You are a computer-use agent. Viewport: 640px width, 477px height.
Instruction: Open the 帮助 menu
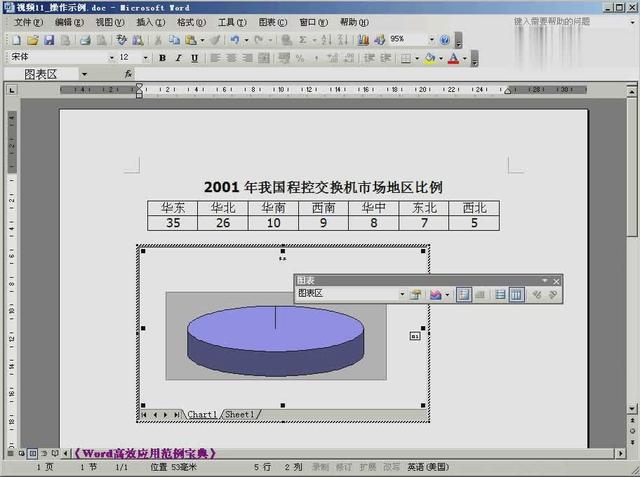coord(354,22)
